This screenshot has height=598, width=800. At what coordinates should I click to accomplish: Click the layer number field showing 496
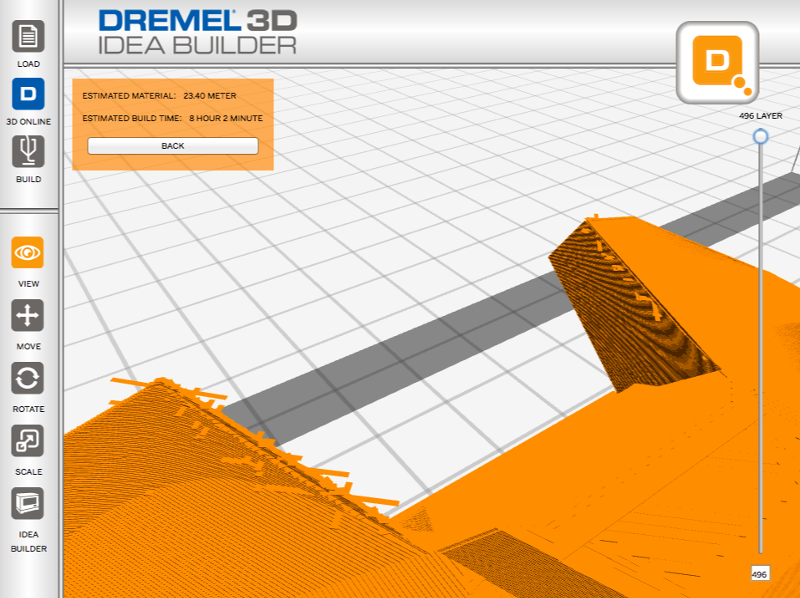click(760, 574)
